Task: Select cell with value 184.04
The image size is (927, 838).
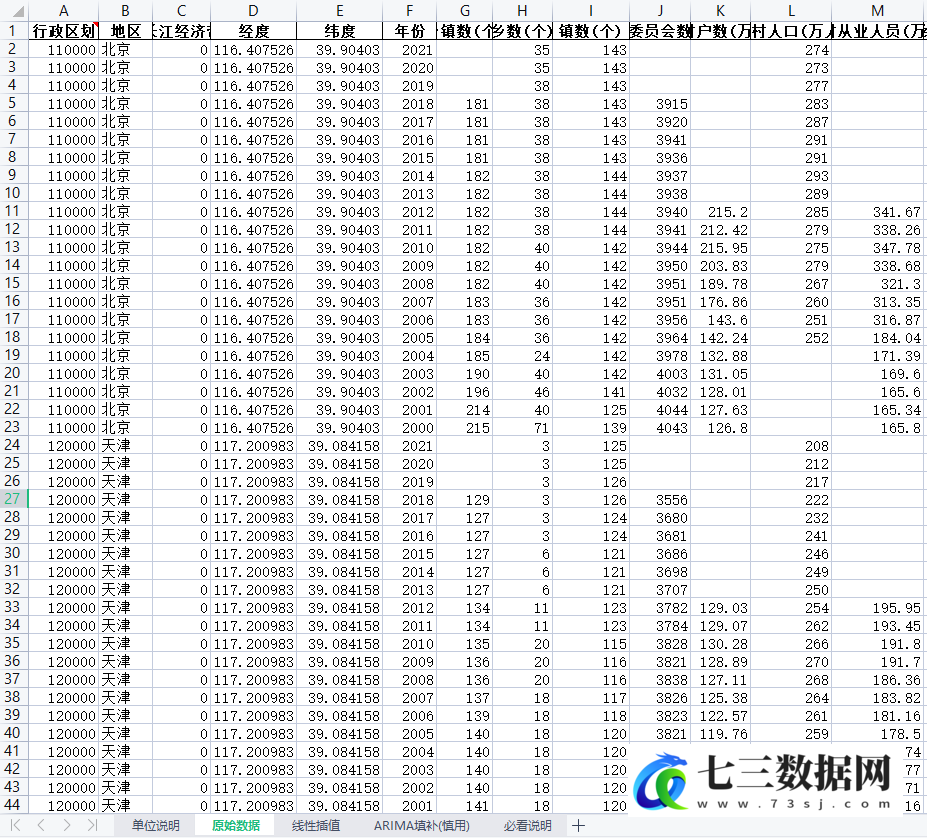Action: tap(878, 338)
